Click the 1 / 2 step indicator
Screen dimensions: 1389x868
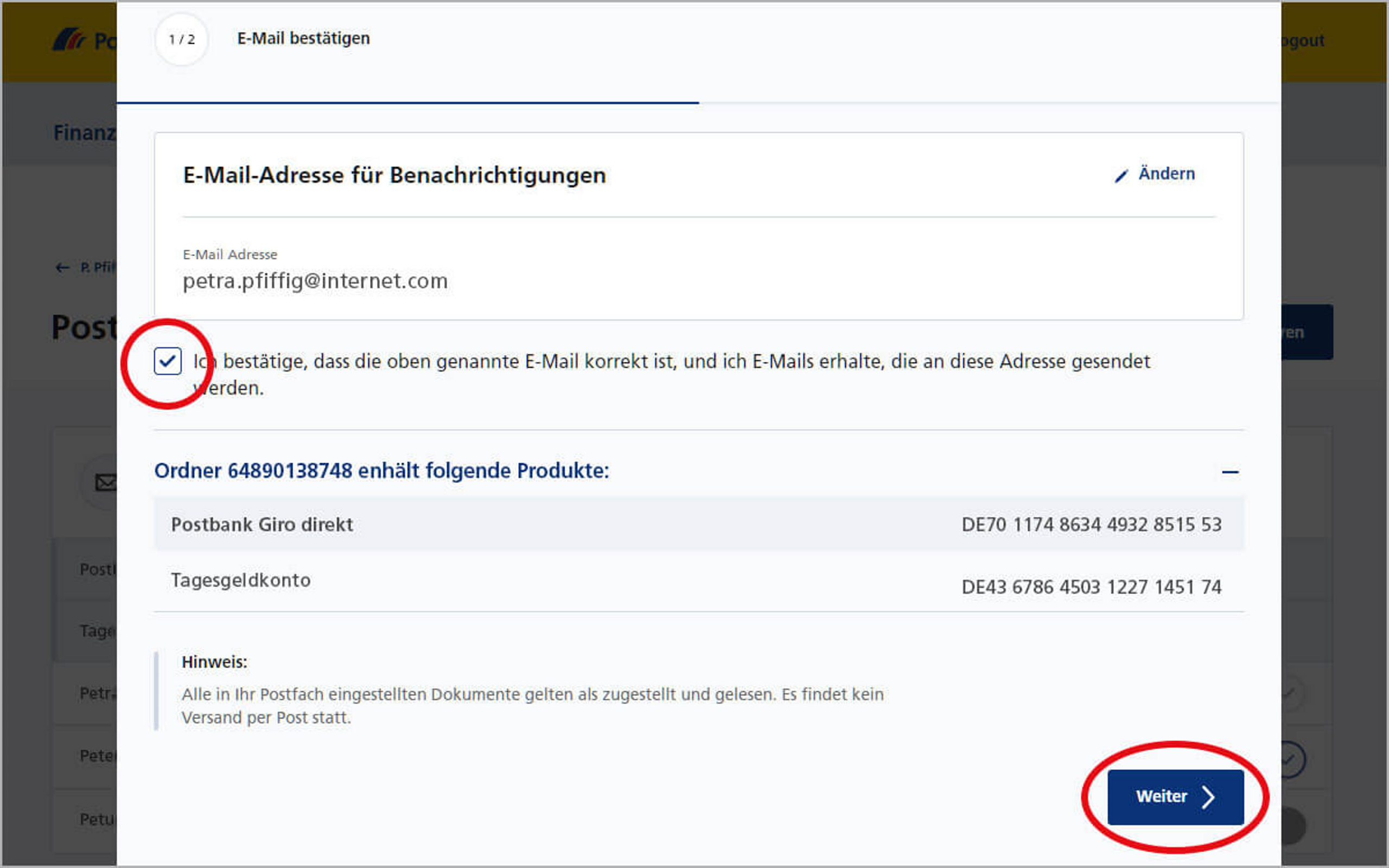pos(181,39)
